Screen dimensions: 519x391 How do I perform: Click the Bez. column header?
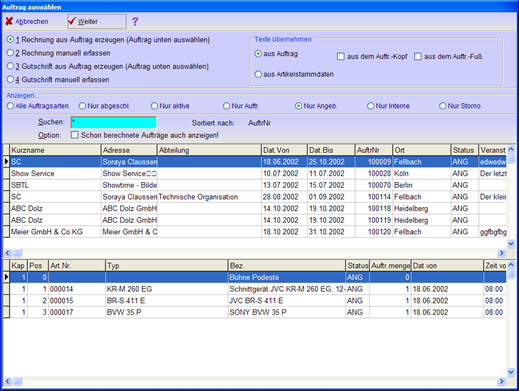(287, 266)
